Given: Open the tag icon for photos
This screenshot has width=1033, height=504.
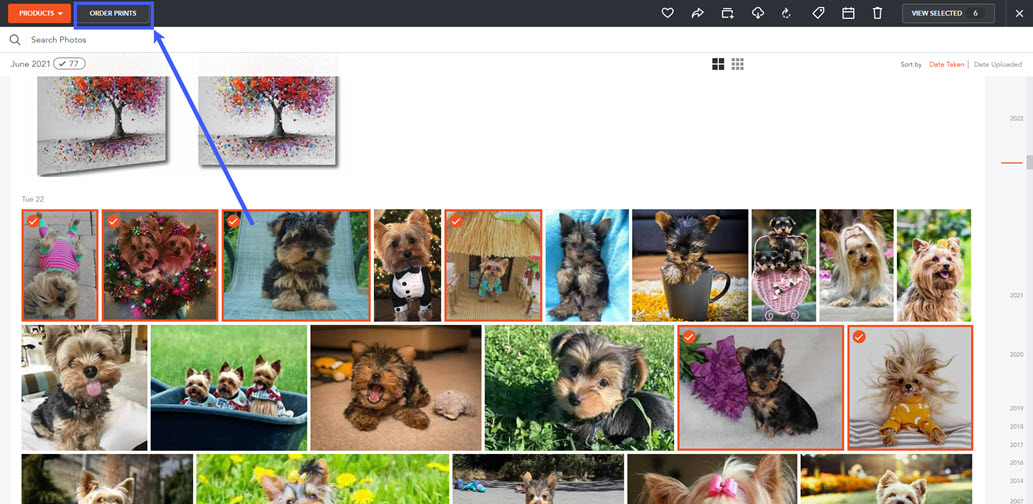Looking at the screenshot, I should tap(818, 13).
